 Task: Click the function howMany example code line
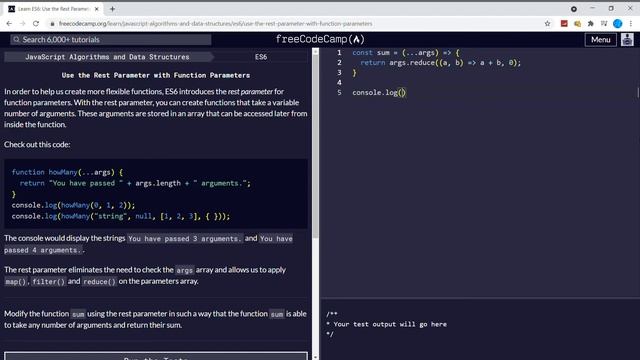point(67,172)
